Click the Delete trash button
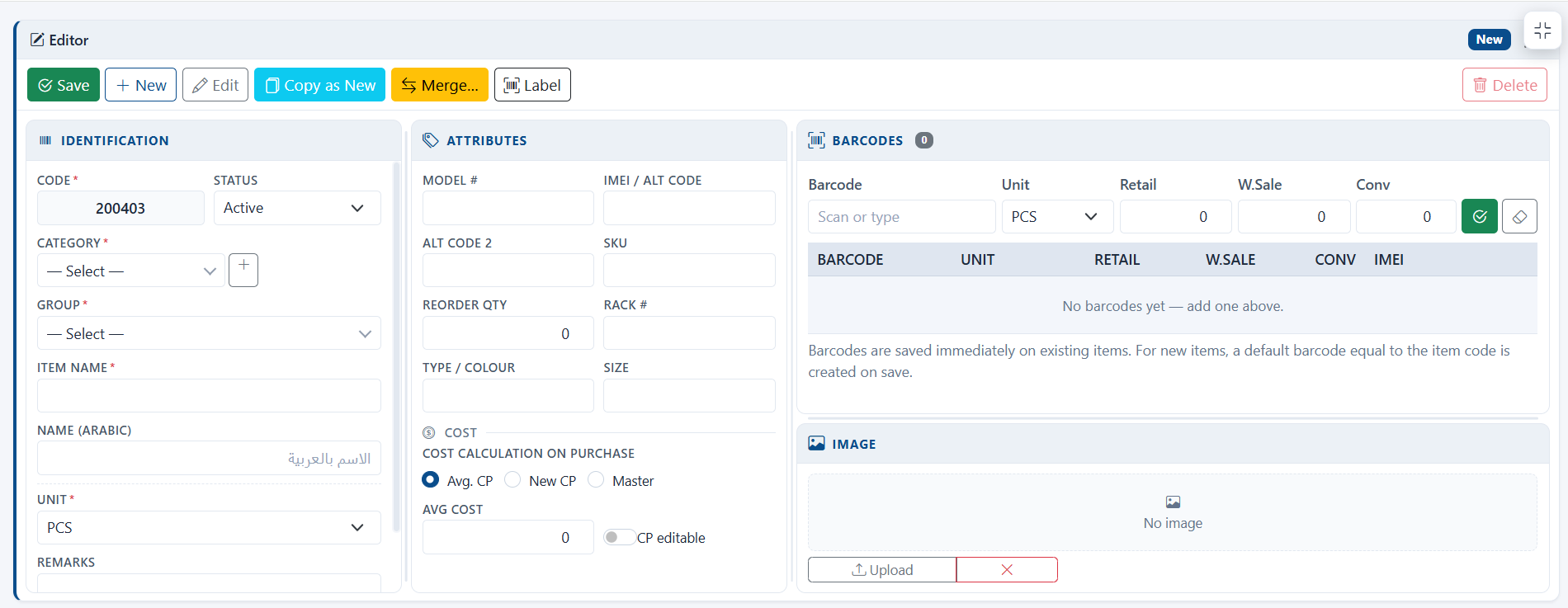The width and height of the screenshot is (1568, 608). pos(1504,85)
